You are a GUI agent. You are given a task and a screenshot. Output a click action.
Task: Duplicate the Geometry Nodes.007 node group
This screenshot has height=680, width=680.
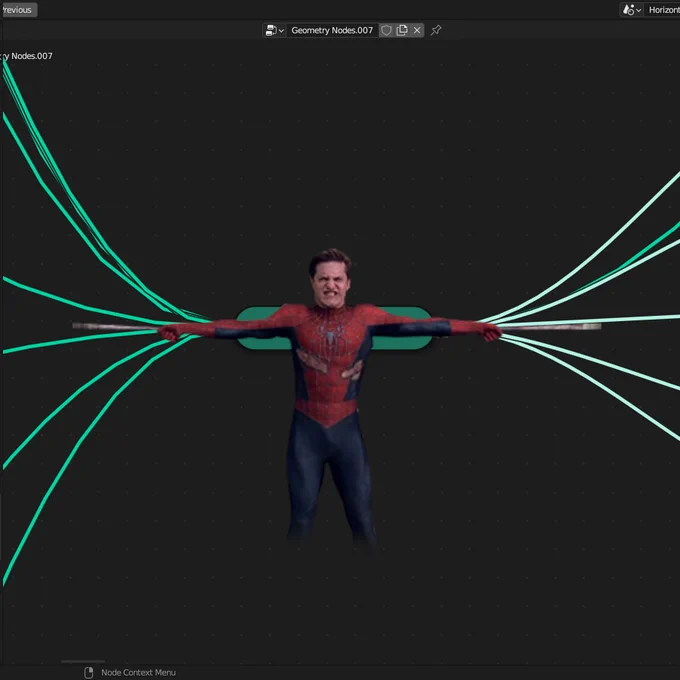point(402,30)
